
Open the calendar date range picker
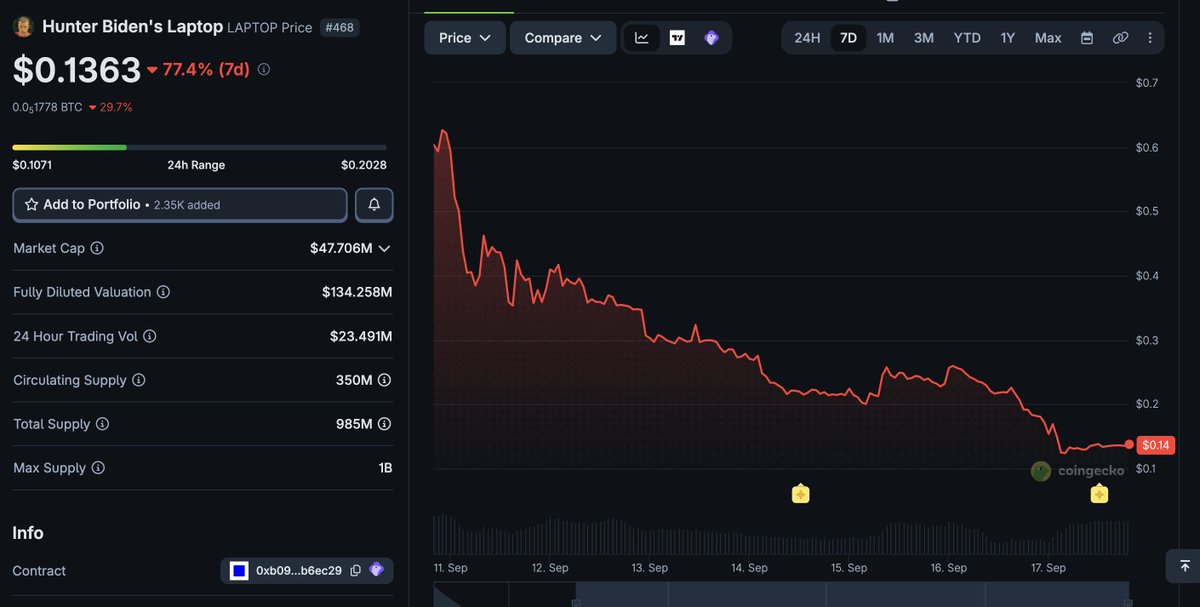click(1087, 38)
